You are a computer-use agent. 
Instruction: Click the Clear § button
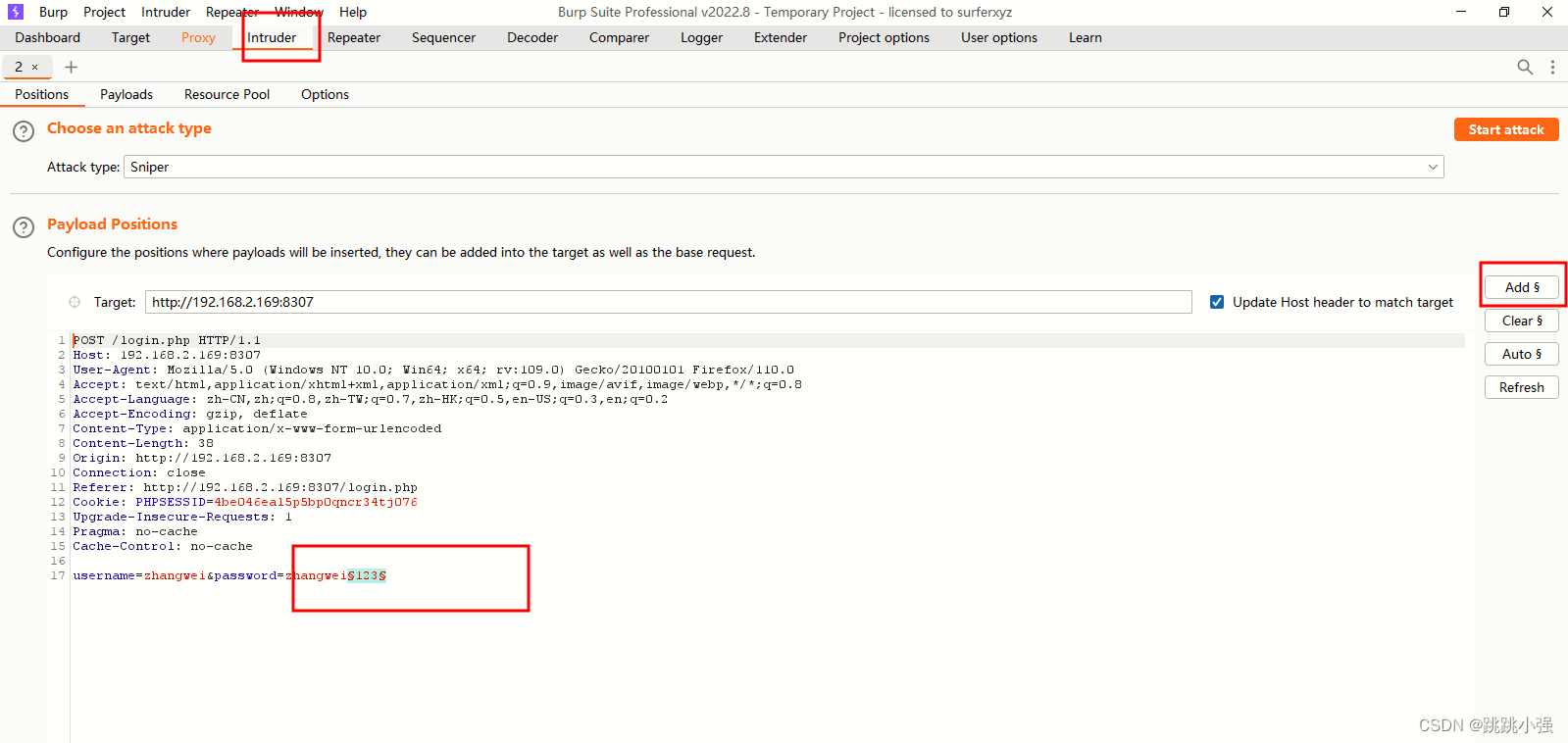(x=1522, y=321)
